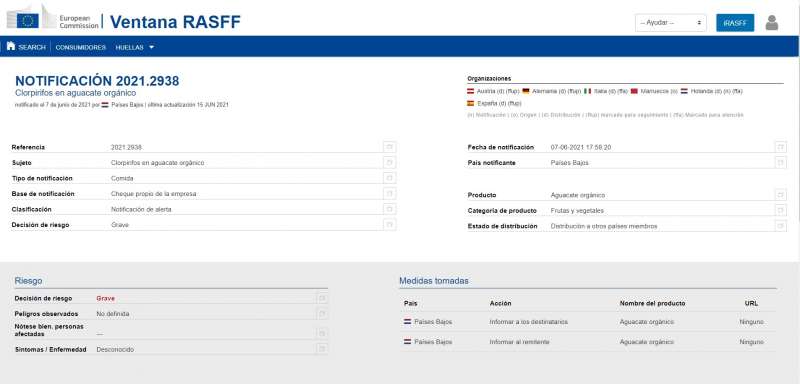The image size is (800, 384).
Task: Click the copy icon for Decisión de riesgo in Riesgo
Action: [x=322, y=298]
